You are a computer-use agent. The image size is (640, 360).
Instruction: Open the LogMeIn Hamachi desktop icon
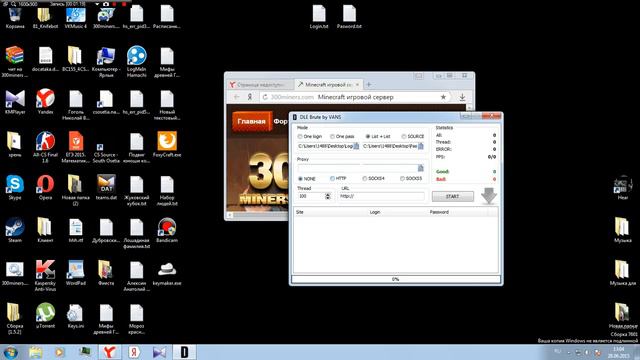(x=136, y=61)
